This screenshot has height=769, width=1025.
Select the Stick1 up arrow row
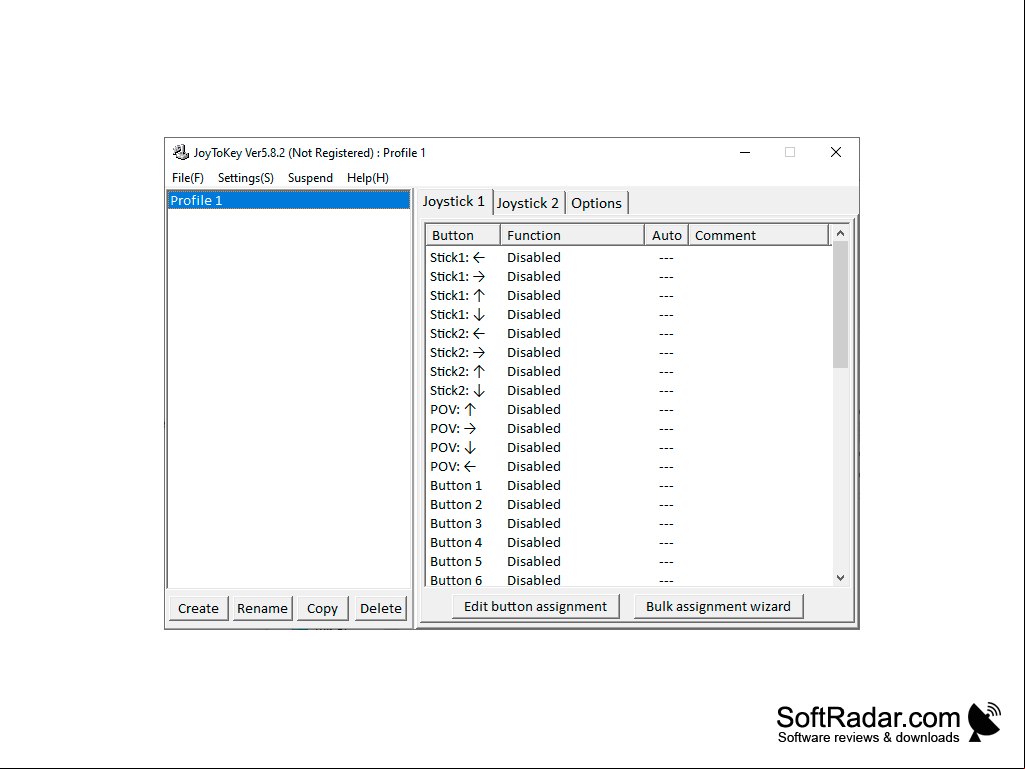(628, 296)
